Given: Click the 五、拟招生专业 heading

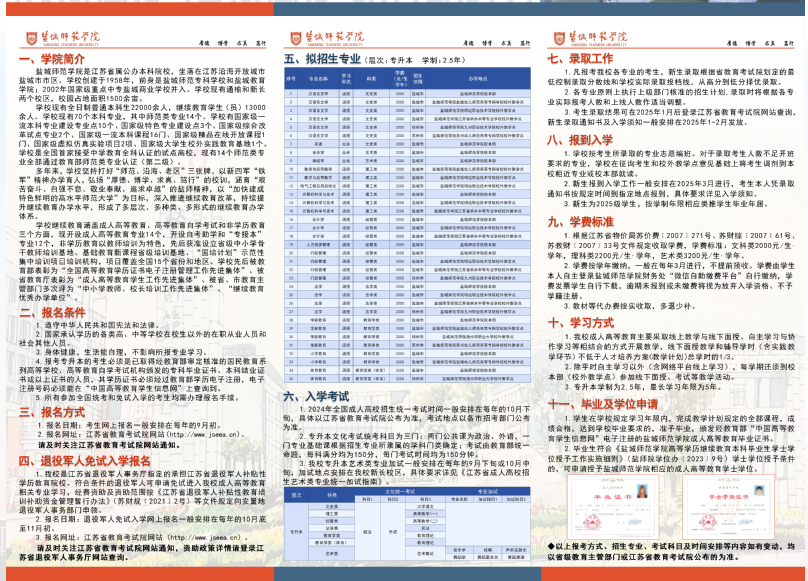Looking at the screenshot, I should (322, 59).
